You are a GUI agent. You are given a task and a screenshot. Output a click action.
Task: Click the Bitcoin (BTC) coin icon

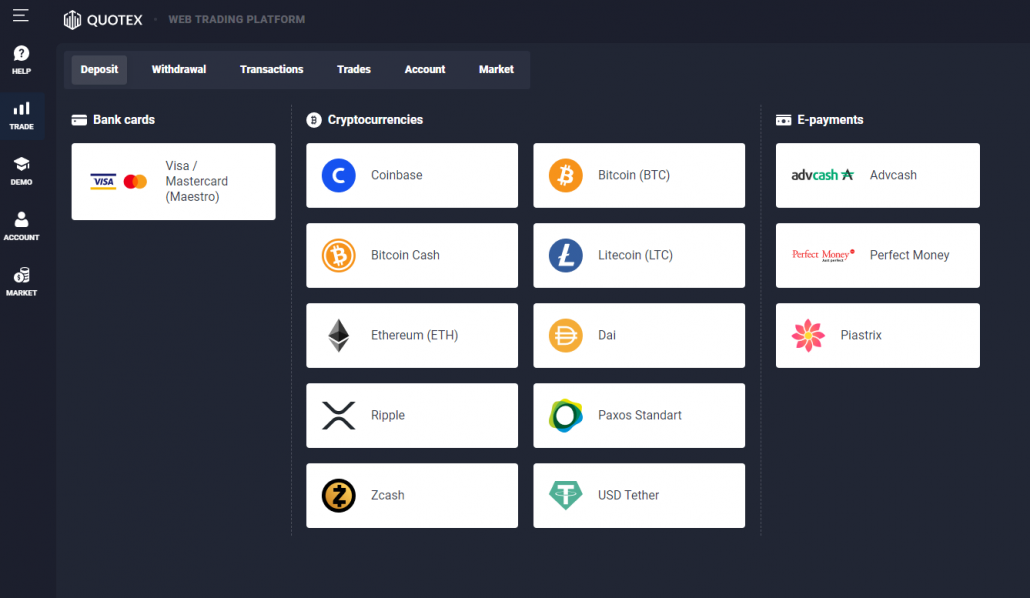tap(566, 175)
